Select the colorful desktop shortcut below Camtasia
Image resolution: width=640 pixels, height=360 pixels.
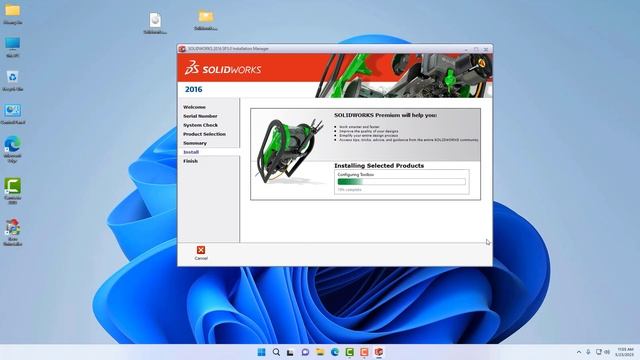click(x=12, y=232)
